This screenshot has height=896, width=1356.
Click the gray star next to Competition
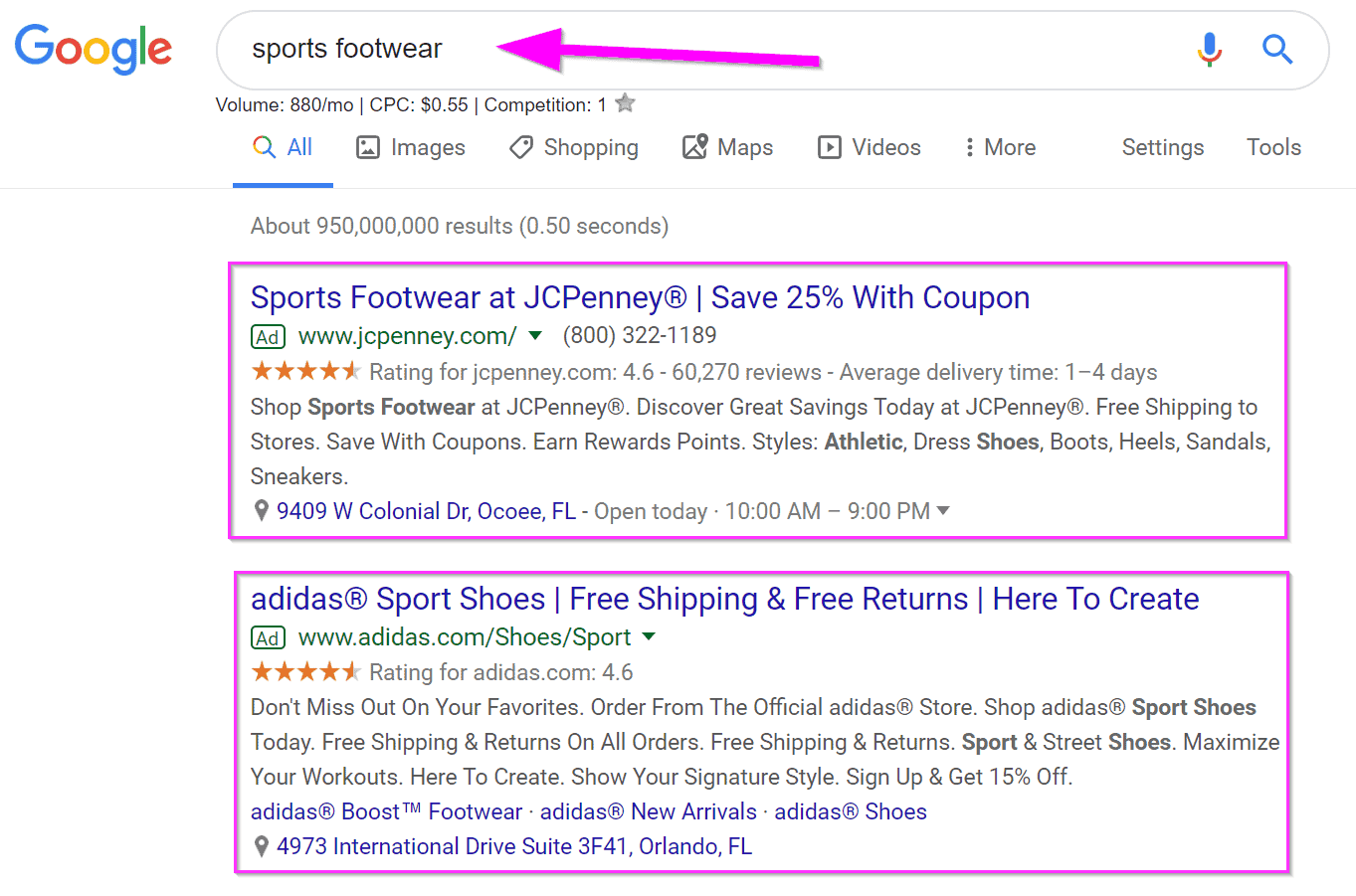(x=625, y=102)
